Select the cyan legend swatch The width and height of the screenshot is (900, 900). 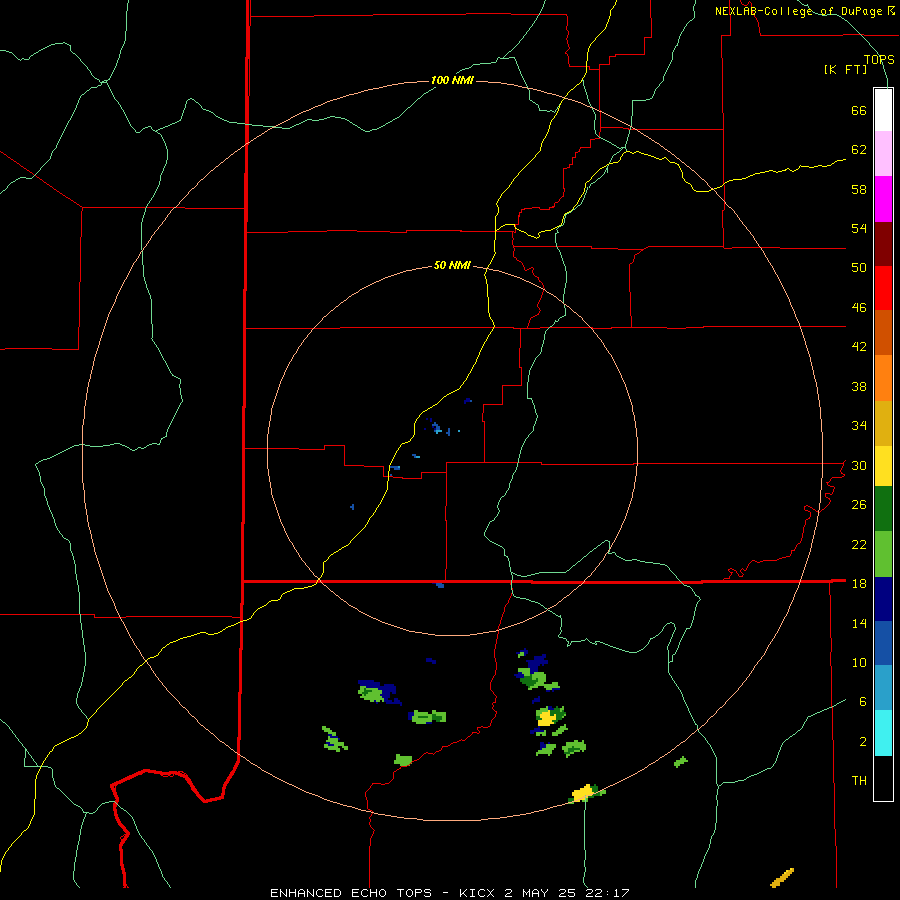click(x=883, y=734)
